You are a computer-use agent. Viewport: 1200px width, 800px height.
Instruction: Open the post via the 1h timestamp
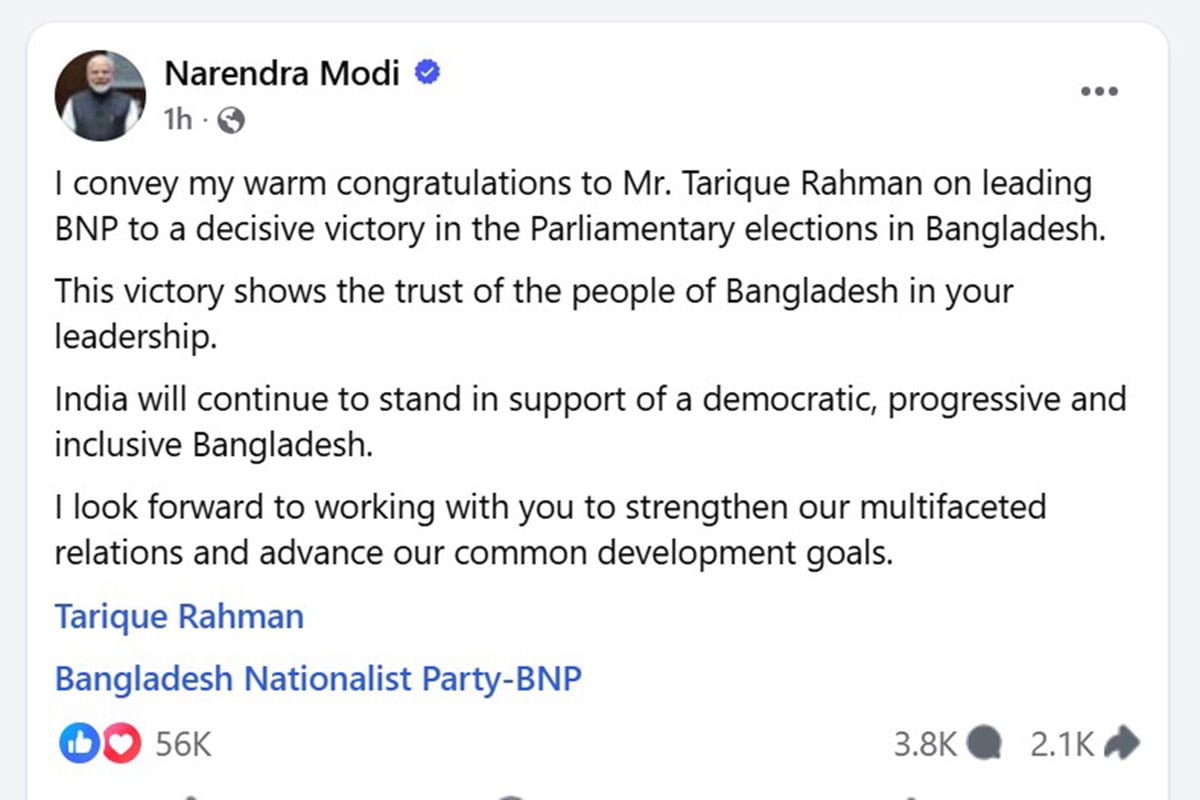coord(176,119)
